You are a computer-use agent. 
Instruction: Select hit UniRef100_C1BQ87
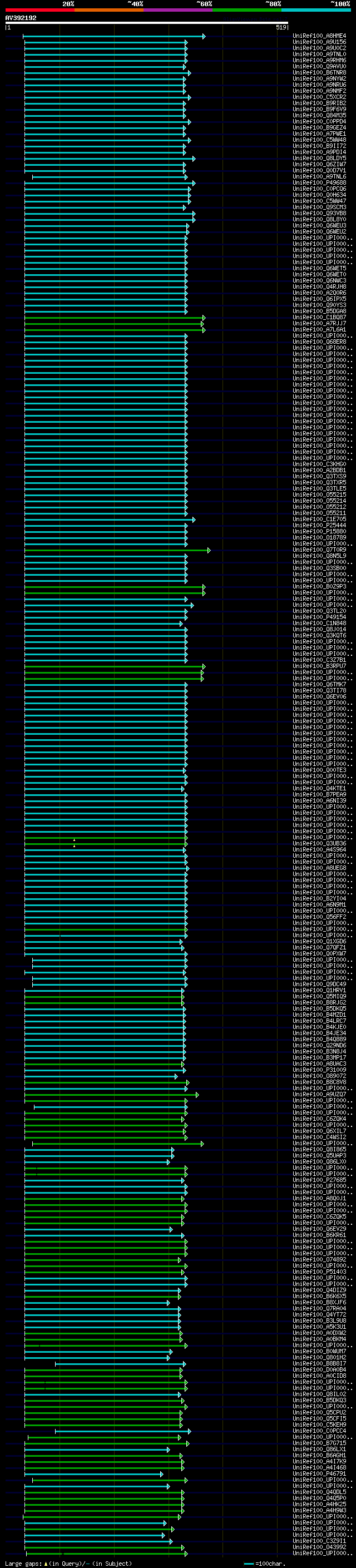point(319,317)
